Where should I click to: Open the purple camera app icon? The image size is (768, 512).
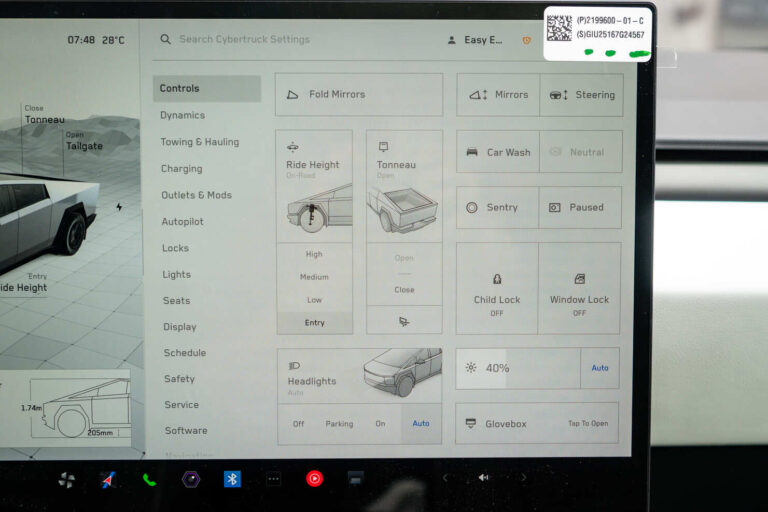[x=191, y=479]
